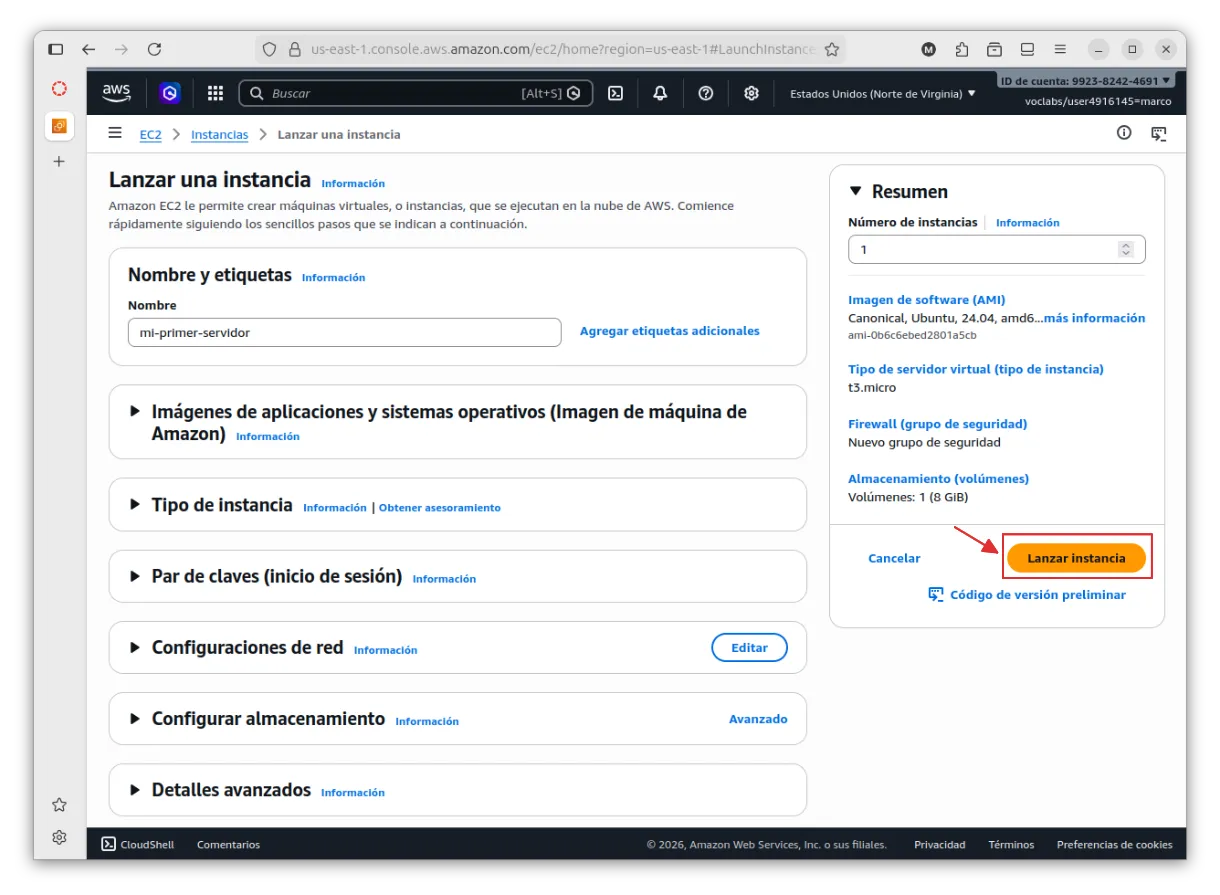Click Editar in Configuraciones de red
The height and width of the screenshot is (895, 1220).
click(749, 648)
